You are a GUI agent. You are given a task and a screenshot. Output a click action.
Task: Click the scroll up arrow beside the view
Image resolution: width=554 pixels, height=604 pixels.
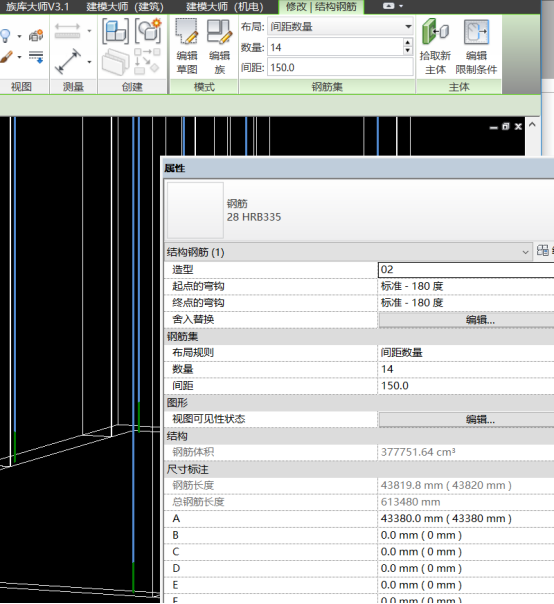[x=532, y=125]
